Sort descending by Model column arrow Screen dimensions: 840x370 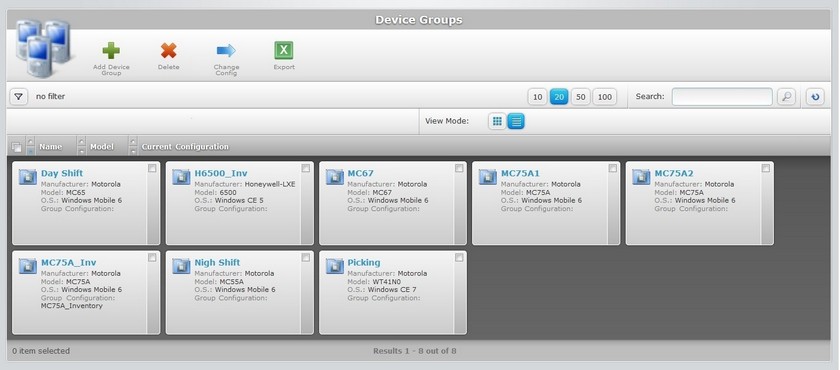click(x=81, y=151)
